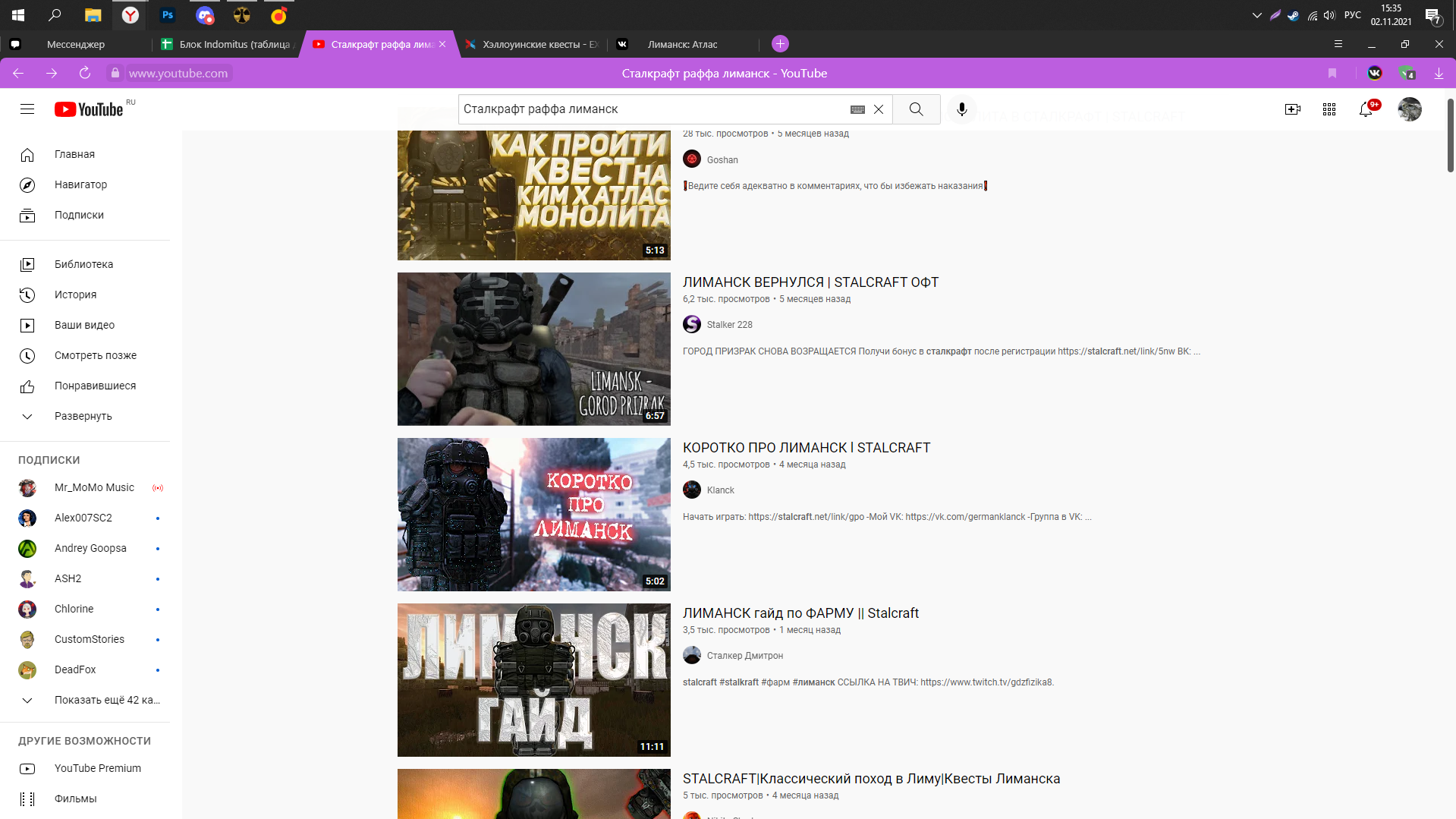Open Andrey Goopsa subscription channel
Viewport: 1456px width, 819px height.
(85, 548)
